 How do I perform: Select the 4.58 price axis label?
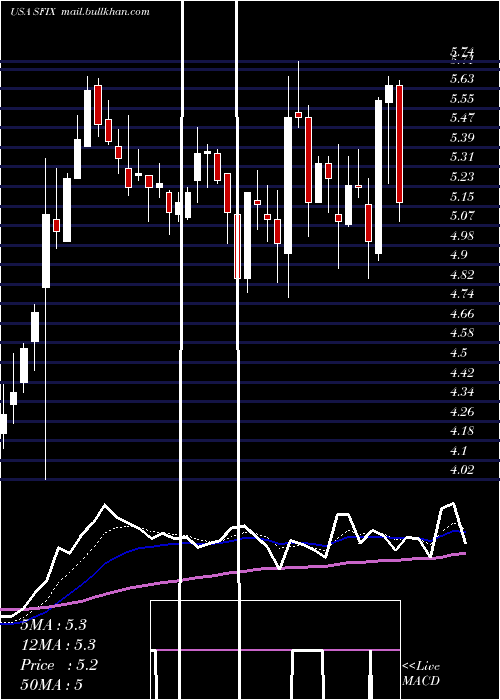point(462,333)
